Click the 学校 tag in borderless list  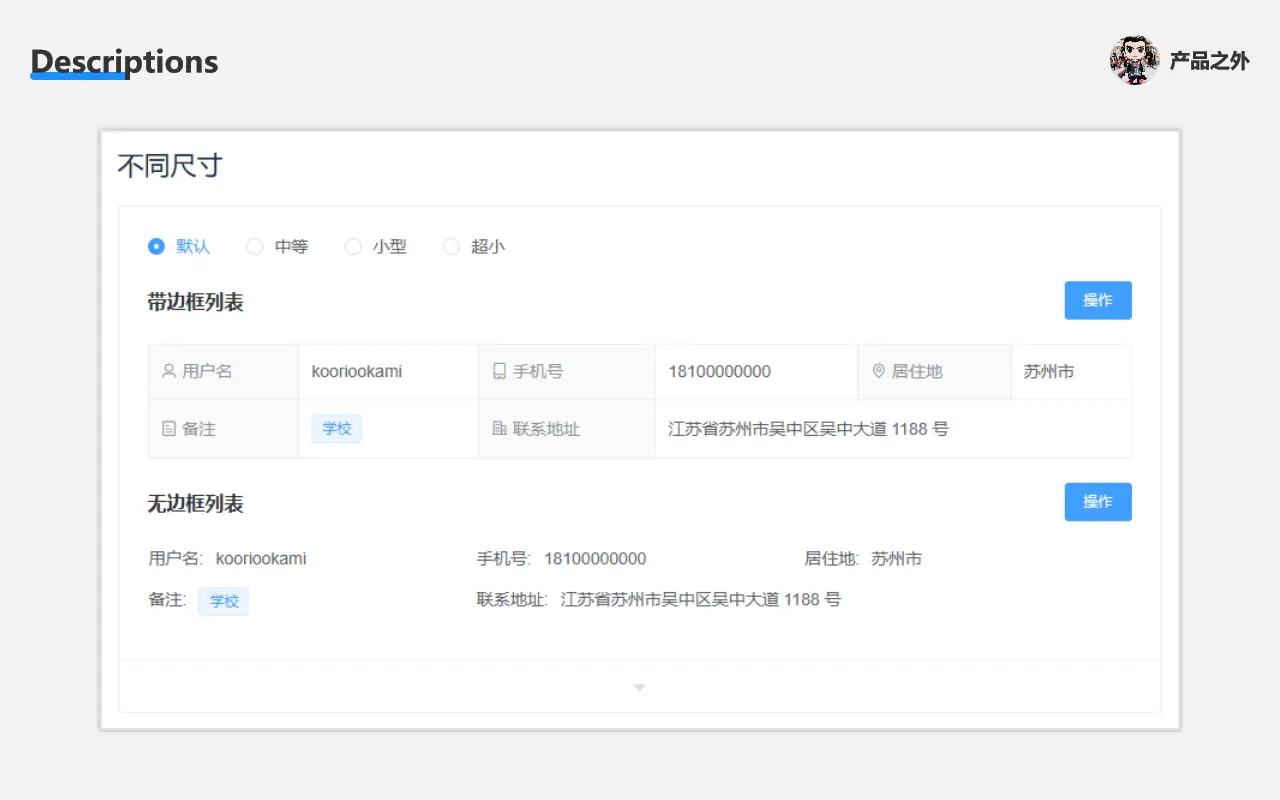(x=224, y=601)
